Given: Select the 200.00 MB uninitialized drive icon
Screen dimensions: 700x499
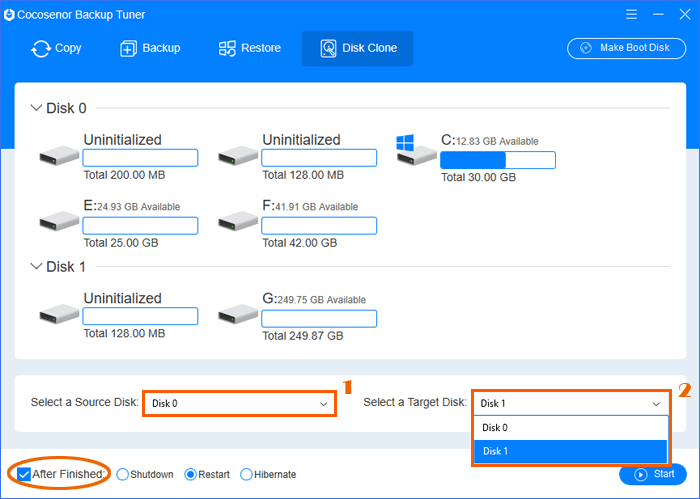Looking at the screenshot, I should click(x=59, y=156).
